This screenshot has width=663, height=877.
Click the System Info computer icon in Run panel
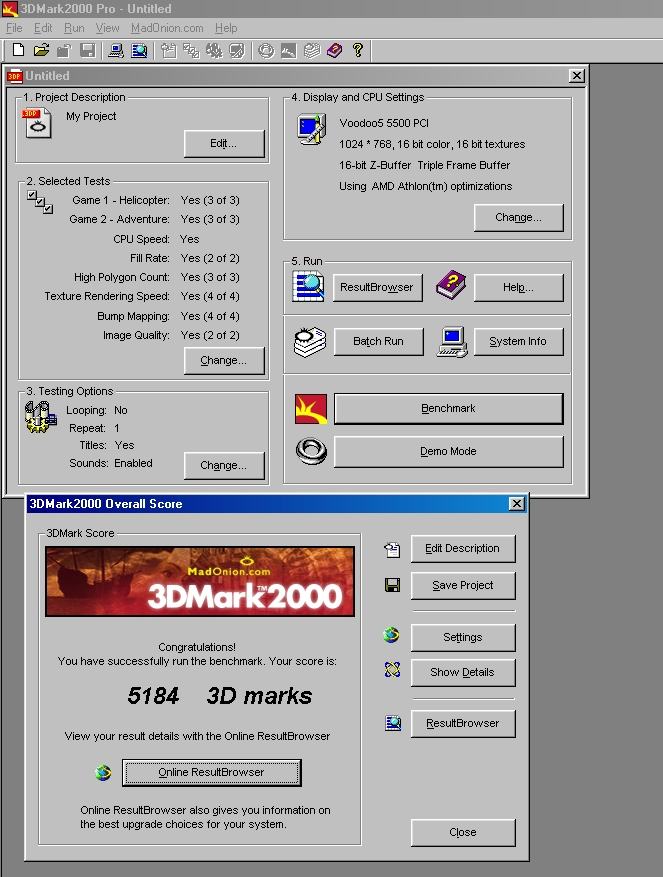pos(453,342)
